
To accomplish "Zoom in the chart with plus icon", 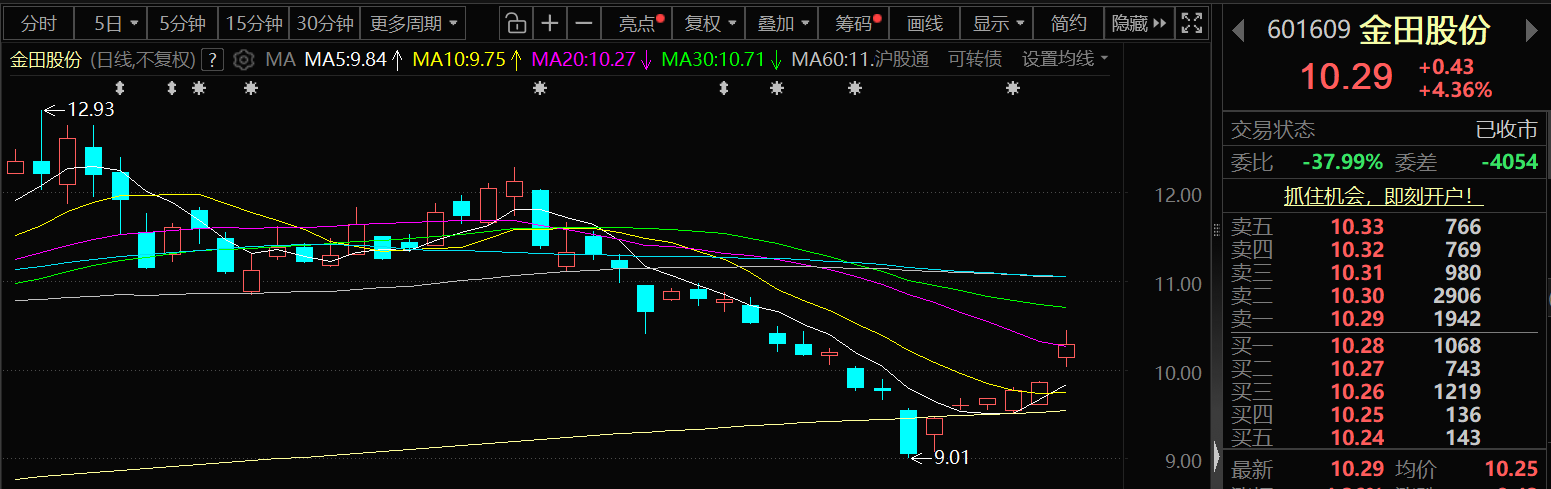I will pyautogui.click(x=550, y=23).
